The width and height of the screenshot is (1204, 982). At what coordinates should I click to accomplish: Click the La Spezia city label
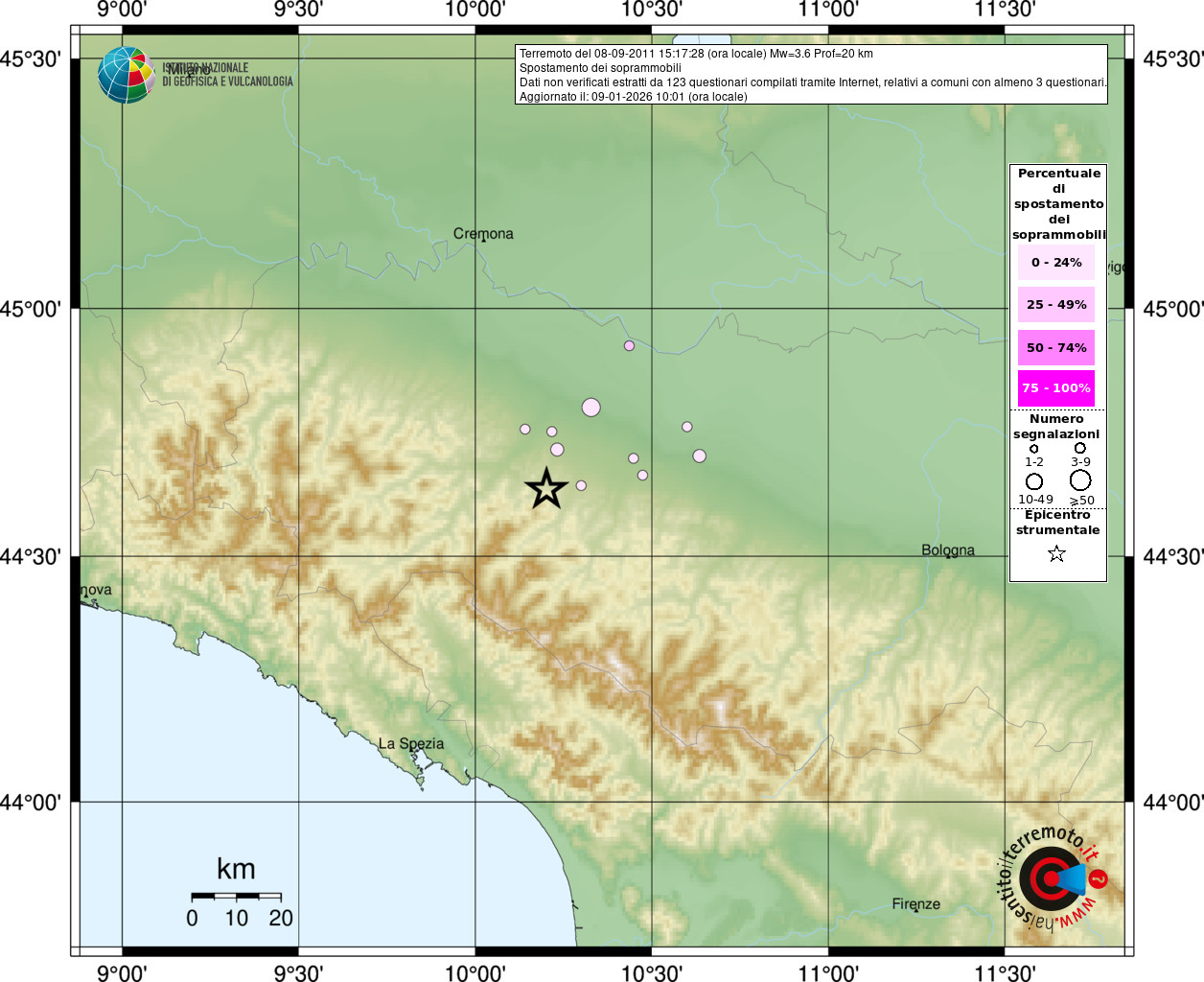[x=410, y=743]
